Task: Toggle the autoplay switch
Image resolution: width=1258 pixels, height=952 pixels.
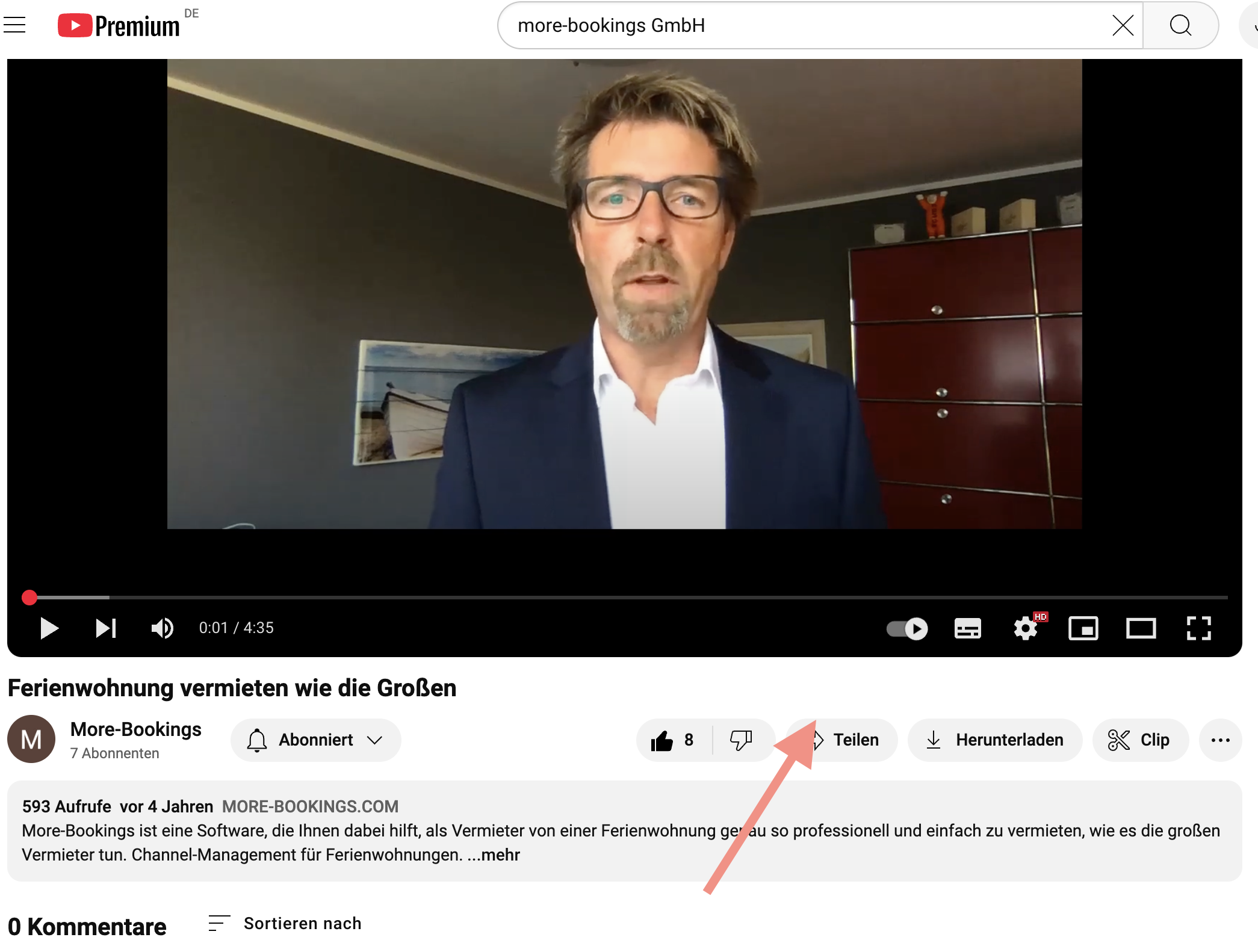Action: [x=907, y=629]
